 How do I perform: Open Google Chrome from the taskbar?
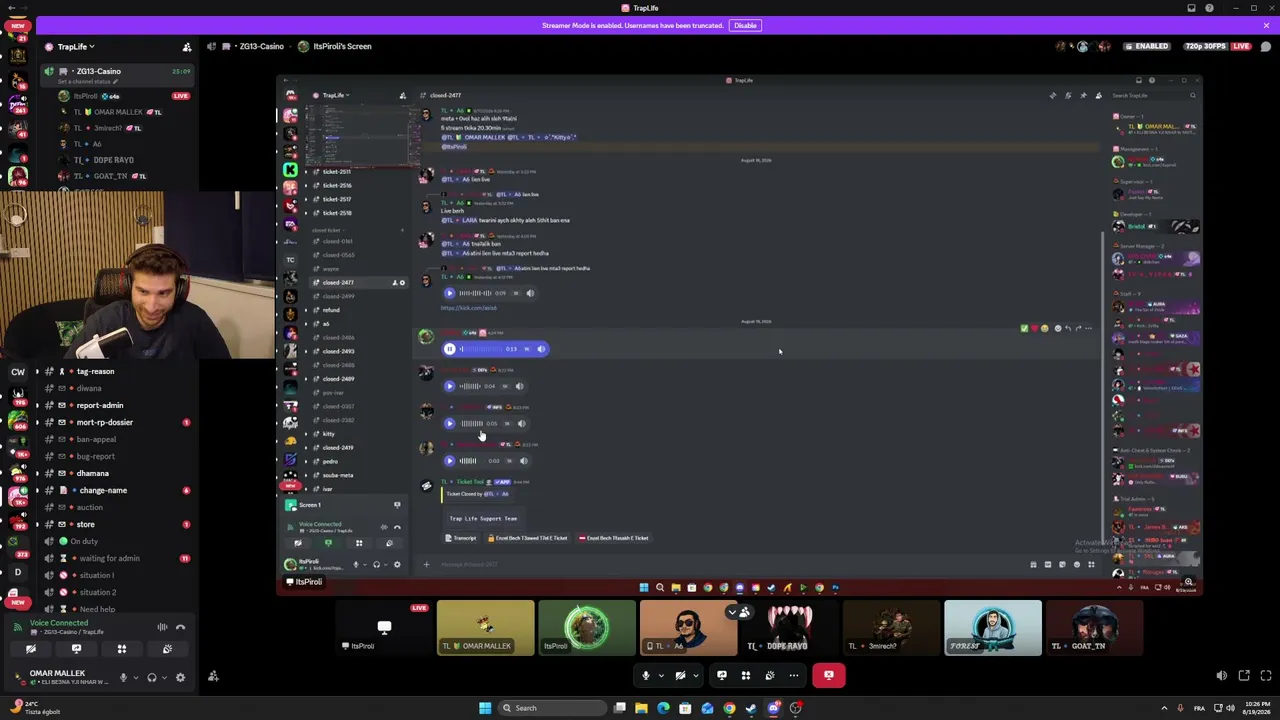(x=729, y=708)
